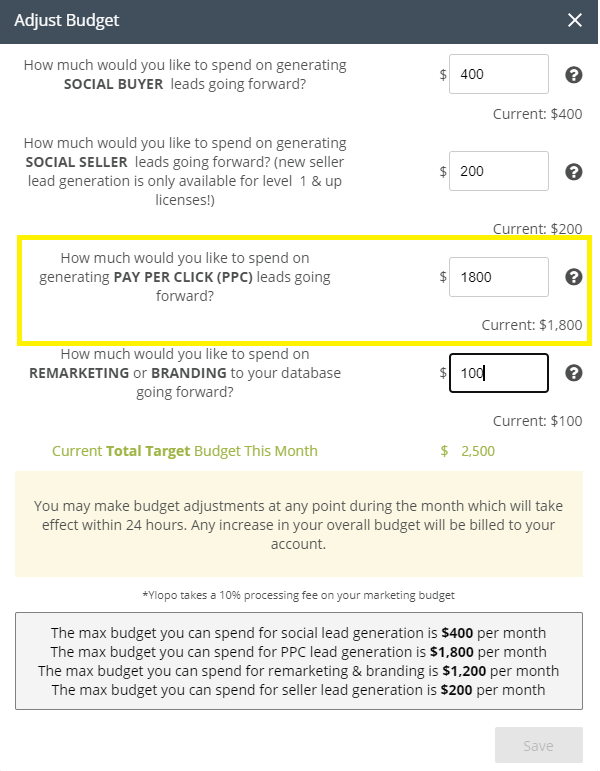
Task: Click the yellow budget adjustments notice
Action: click(x=299, y=524)
